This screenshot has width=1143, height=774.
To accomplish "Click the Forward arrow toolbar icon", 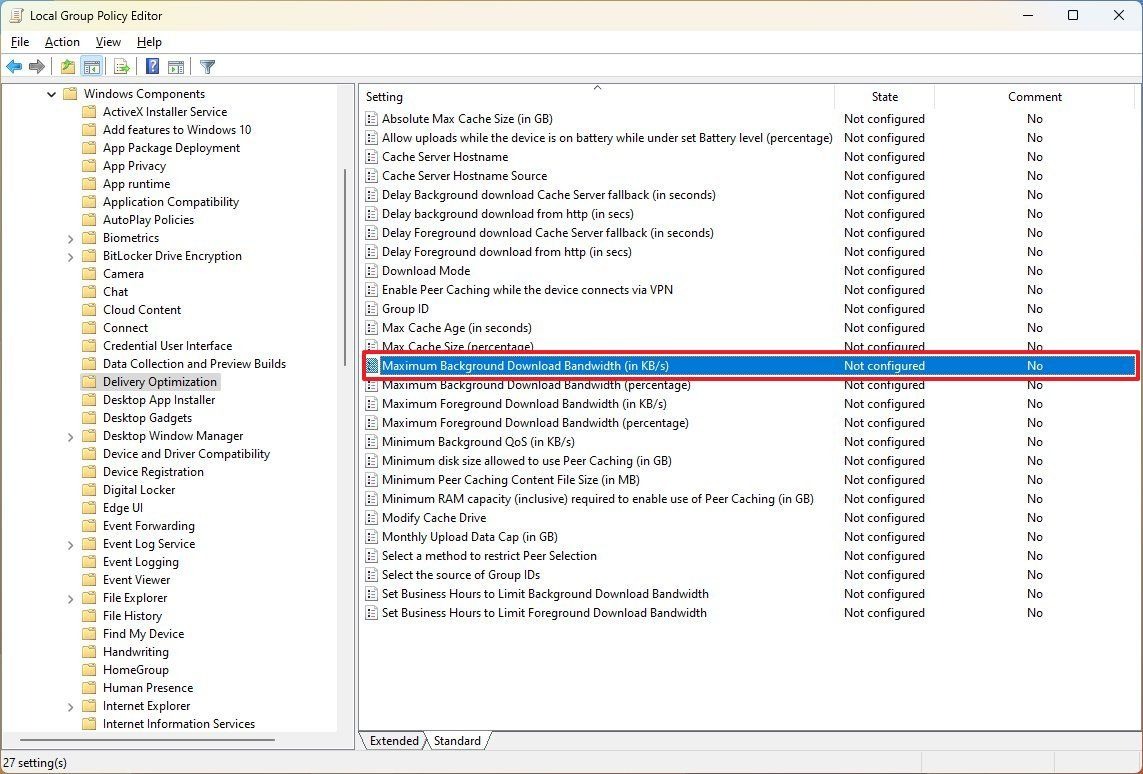I will [x=36, y=67].
